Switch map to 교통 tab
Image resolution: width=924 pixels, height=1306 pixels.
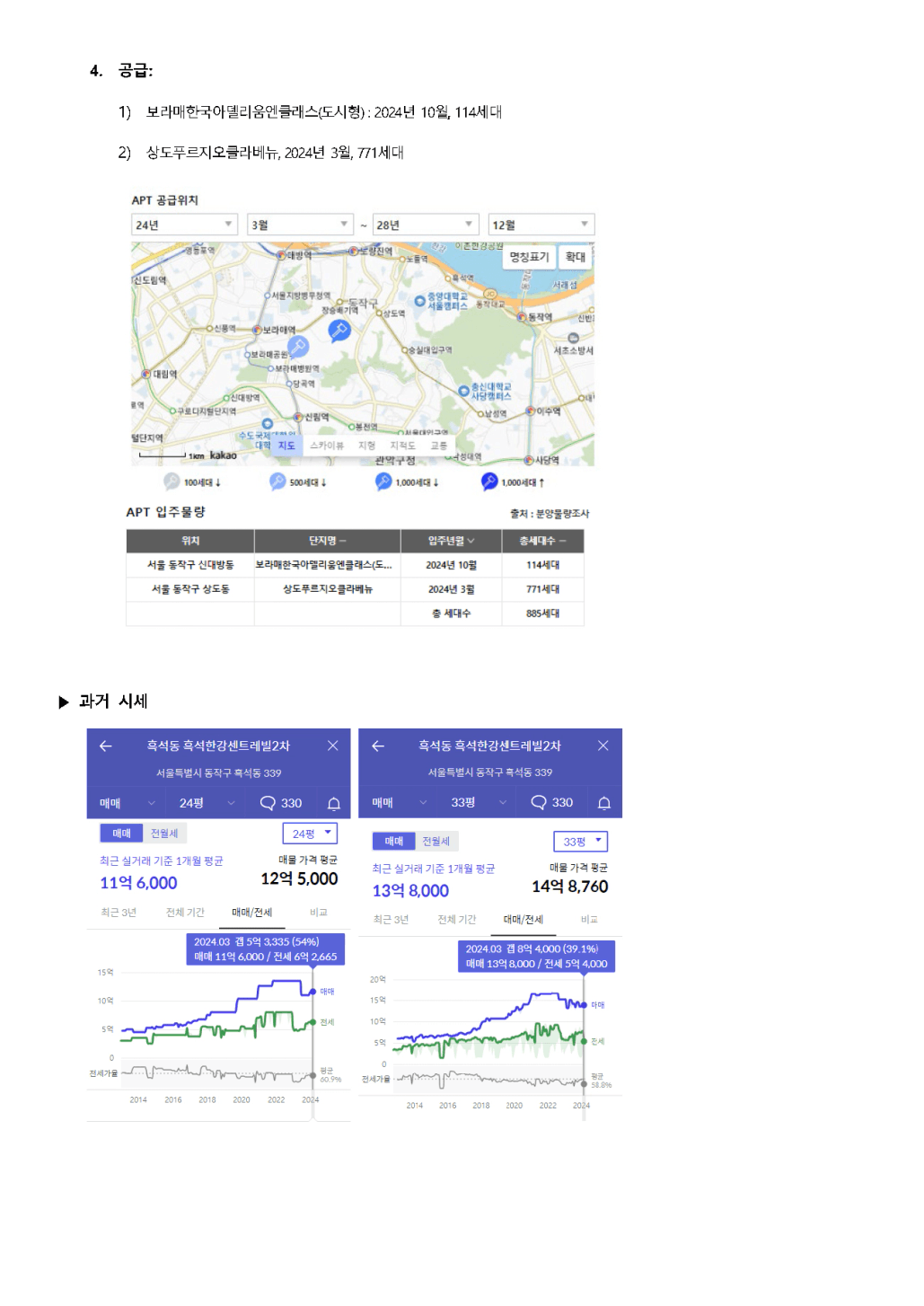coord(438,446)
